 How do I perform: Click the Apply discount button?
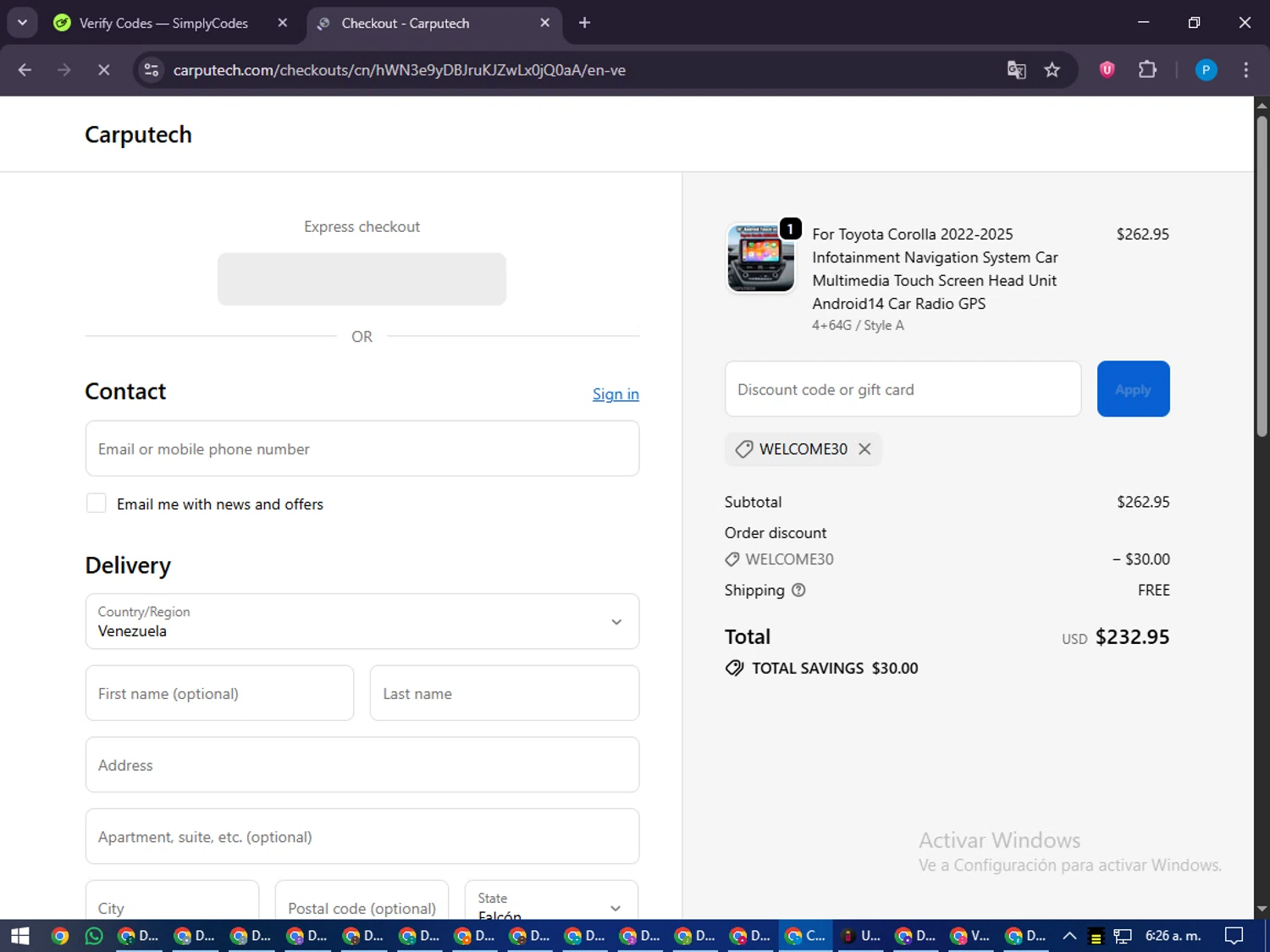pyautogui.click(x=1133, y=389)
